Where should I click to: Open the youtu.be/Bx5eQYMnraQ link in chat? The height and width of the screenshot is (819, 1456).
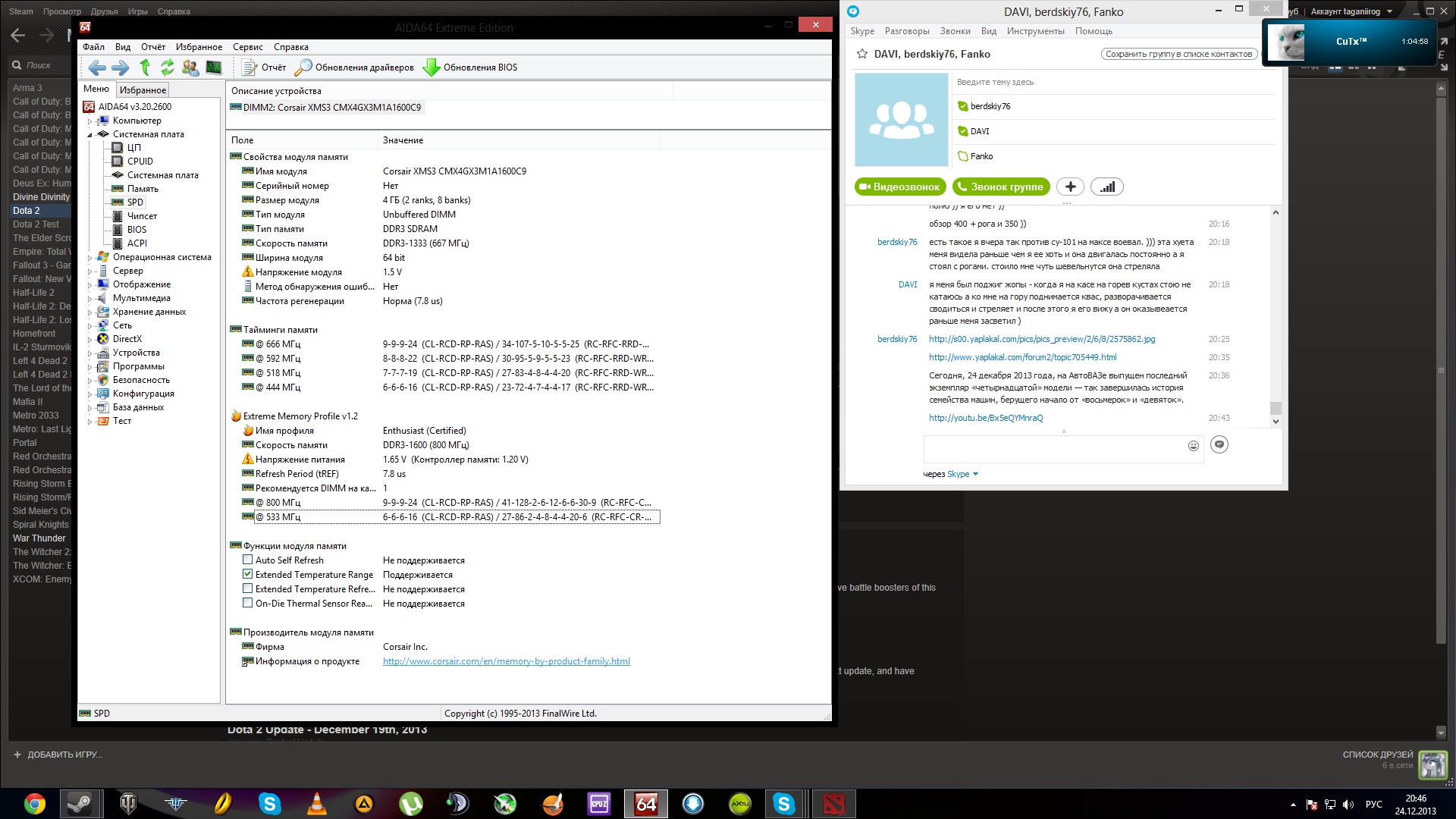point(986,419)
